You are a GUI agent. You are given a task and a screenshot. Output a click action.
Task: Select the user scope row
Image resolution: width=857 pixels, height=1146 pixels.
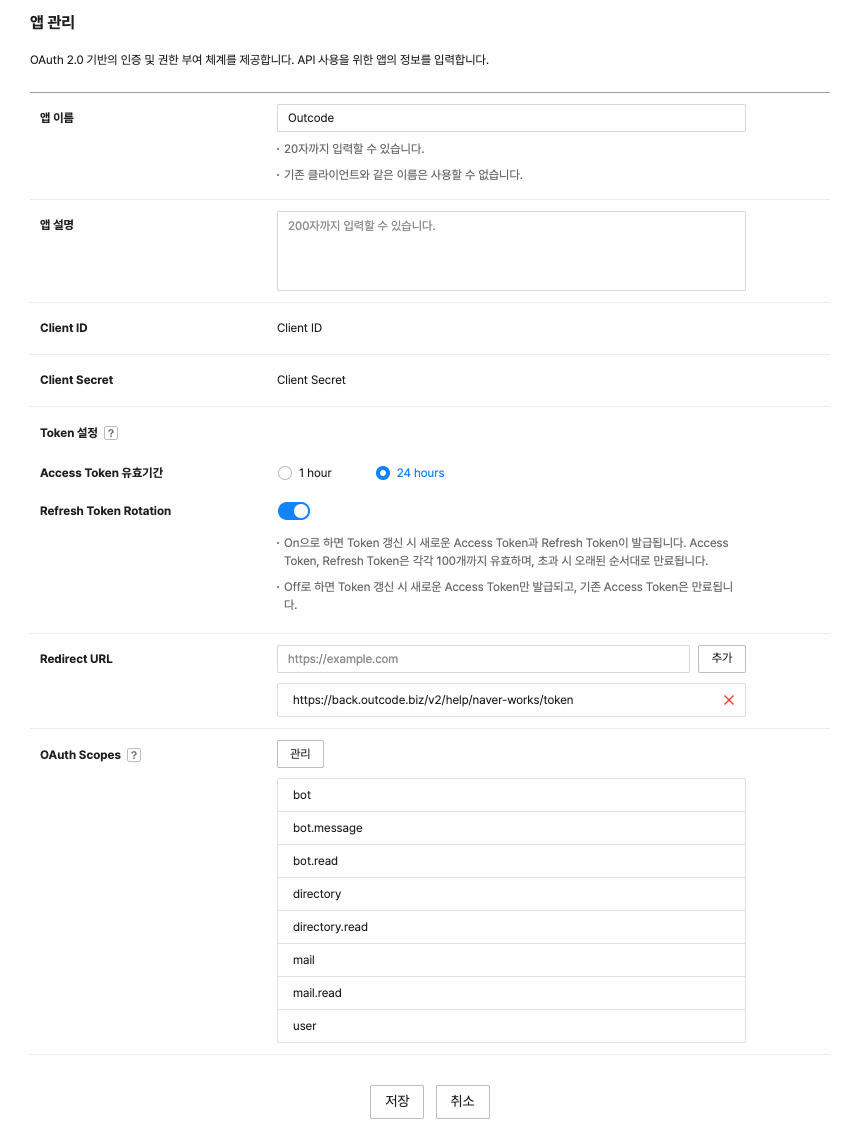point(511,1026)
